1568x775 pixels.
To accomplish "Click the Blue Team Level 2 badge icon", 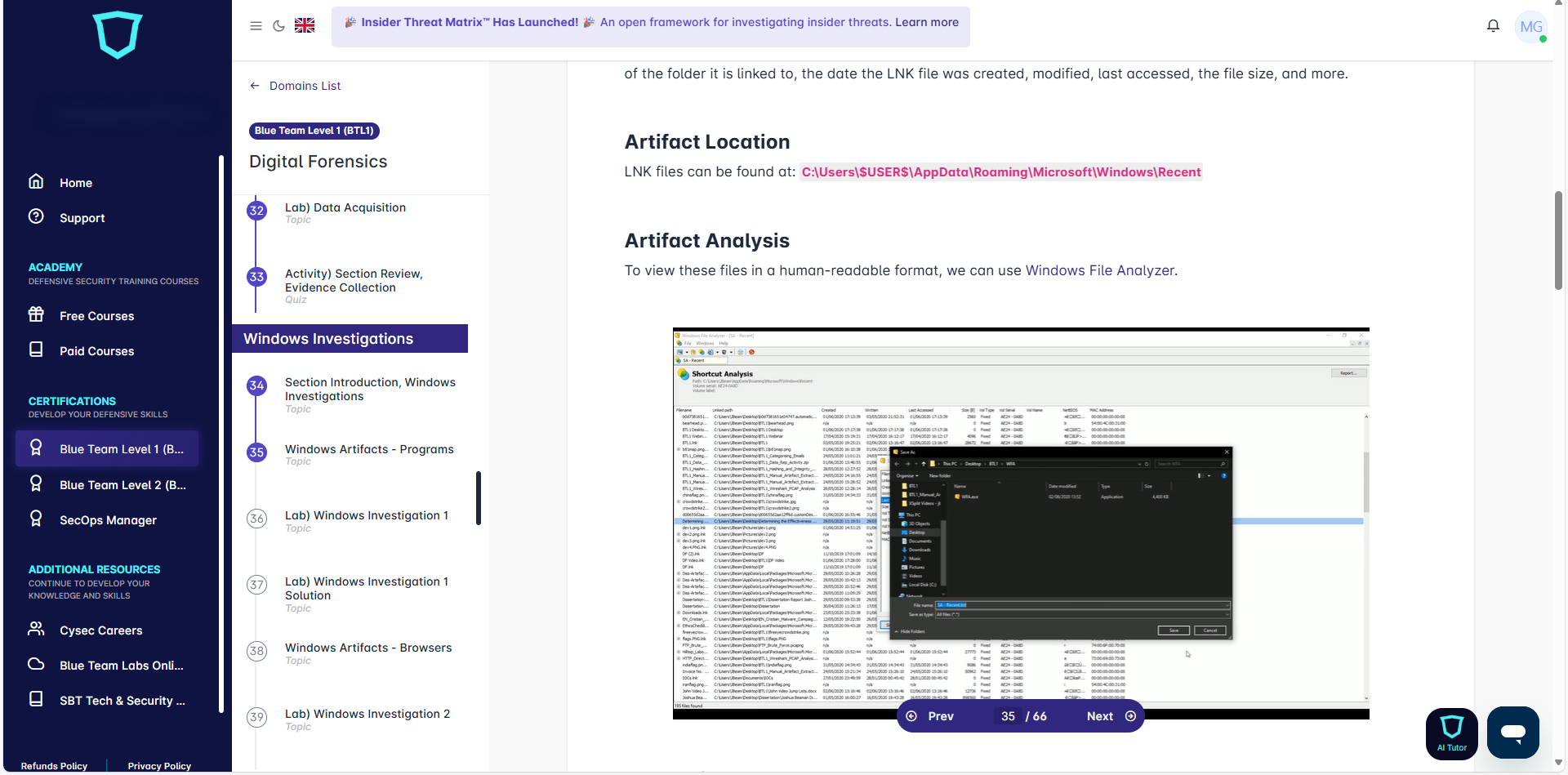I will pos(36,483).
